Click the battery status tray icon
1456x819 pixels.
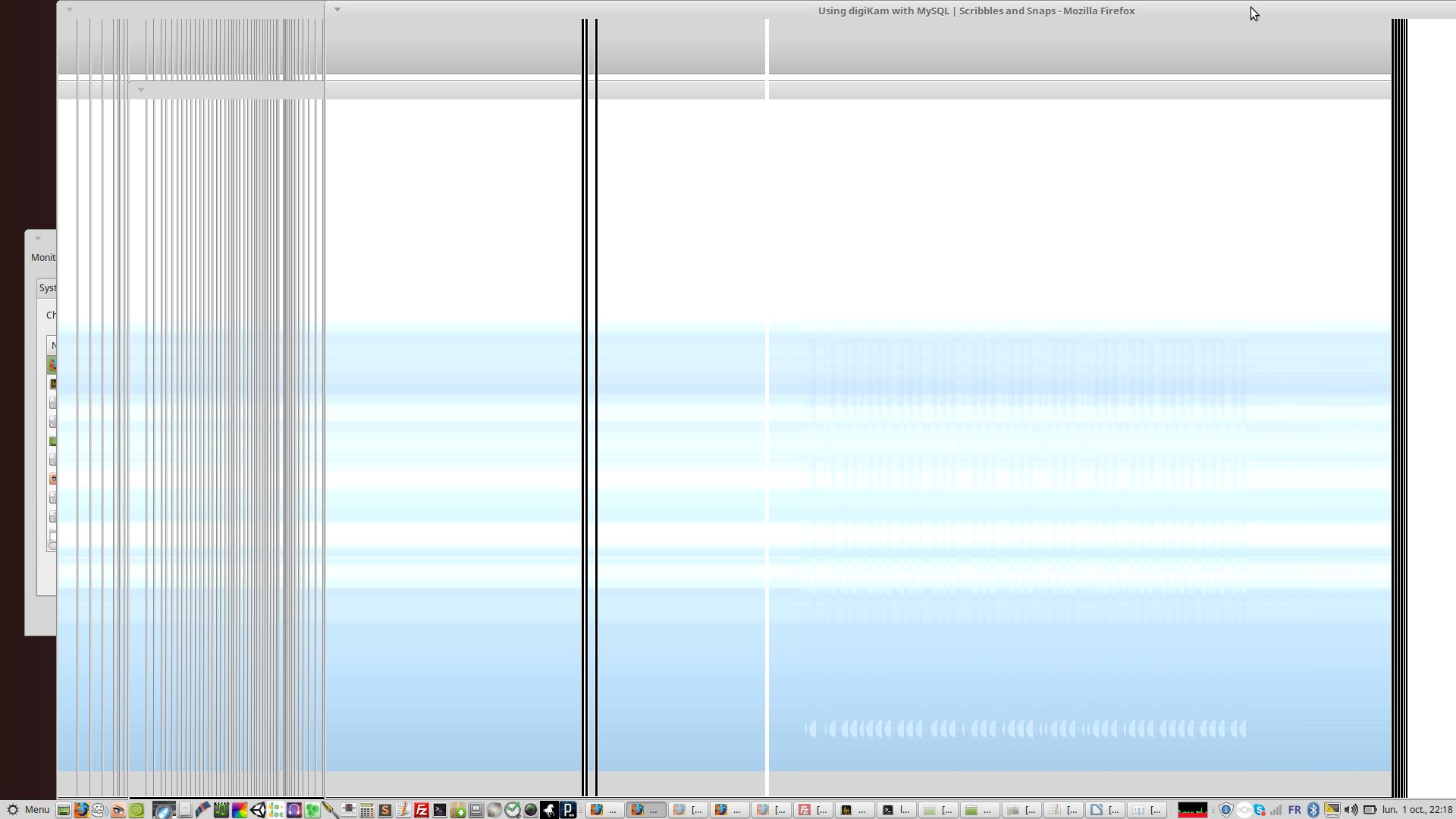[1370, 810]
